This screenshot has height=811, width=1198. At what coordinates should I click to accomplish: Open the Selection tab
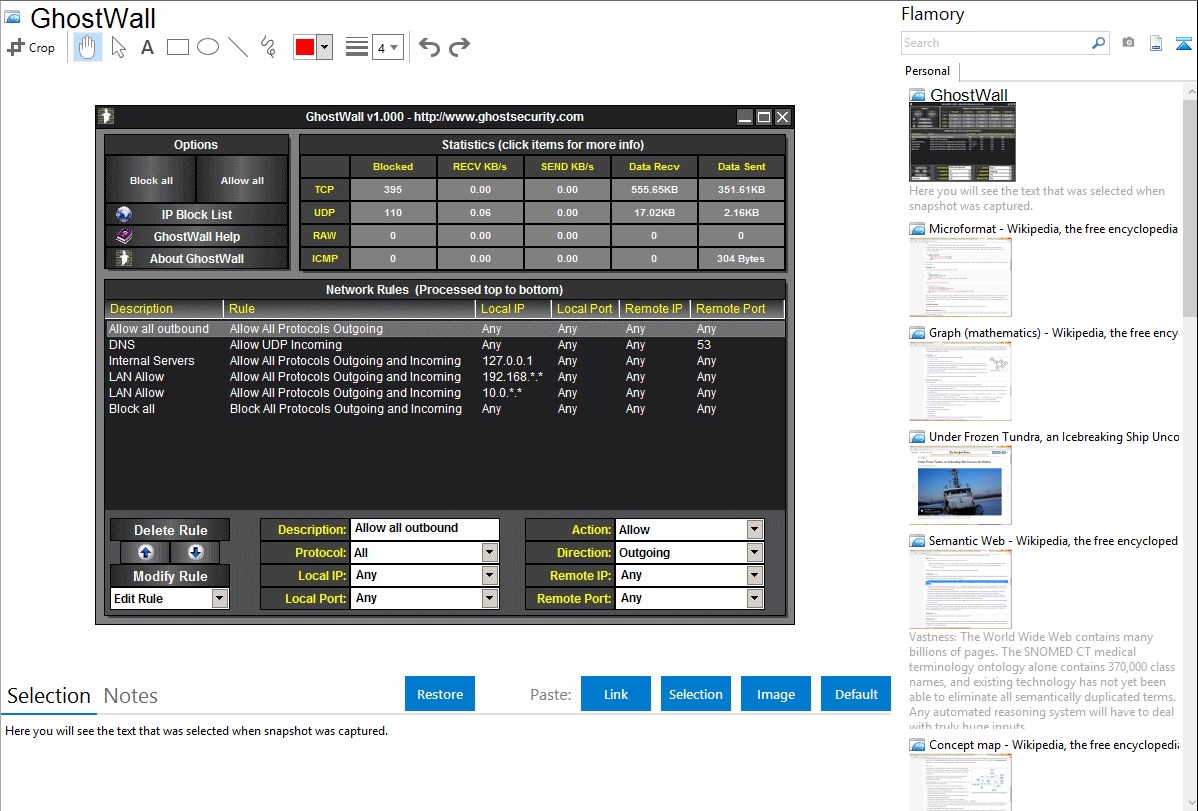click(49, 696)
